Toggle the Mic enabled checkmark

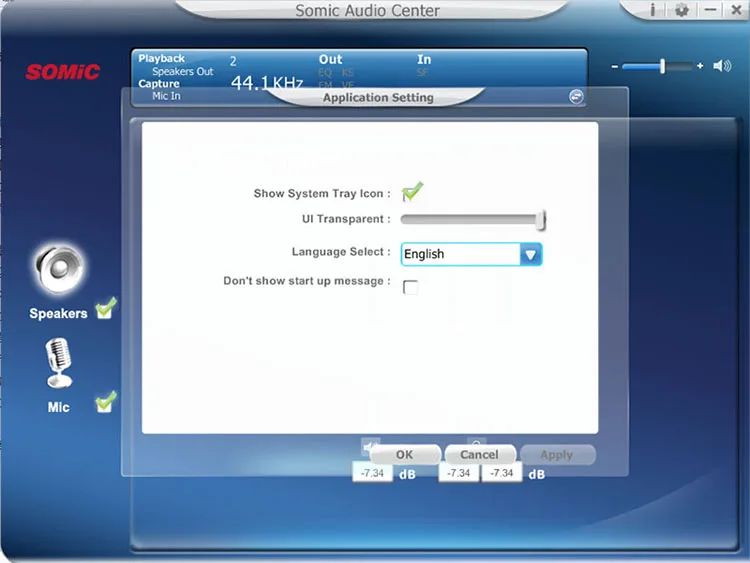106,402
